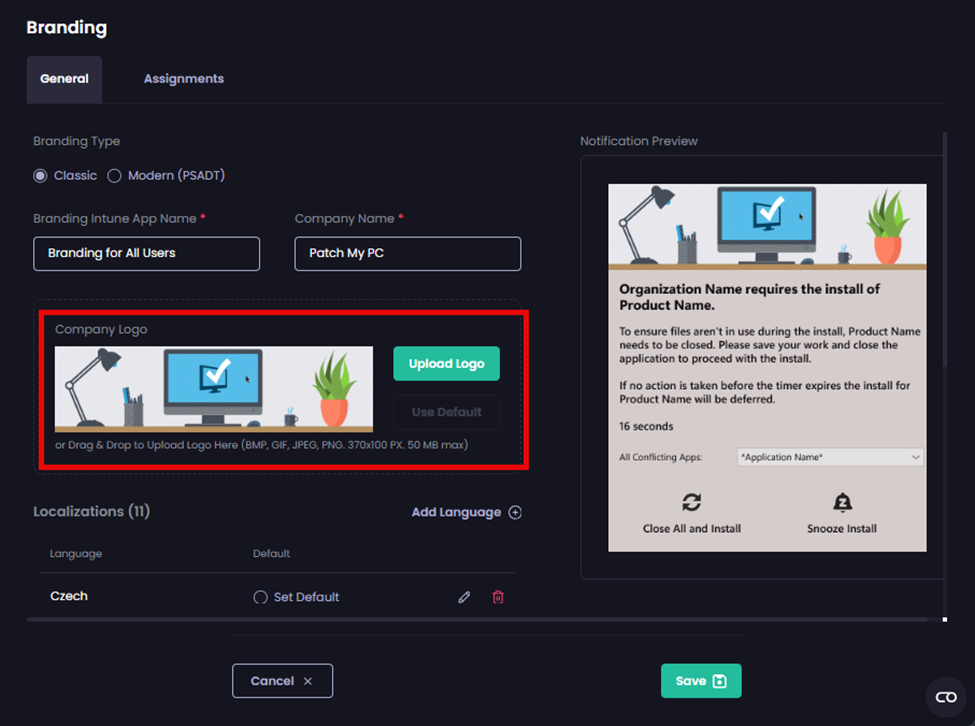Set Czech as the default language
The height and width of the screenshot is (726, 975).
(261, 597)
